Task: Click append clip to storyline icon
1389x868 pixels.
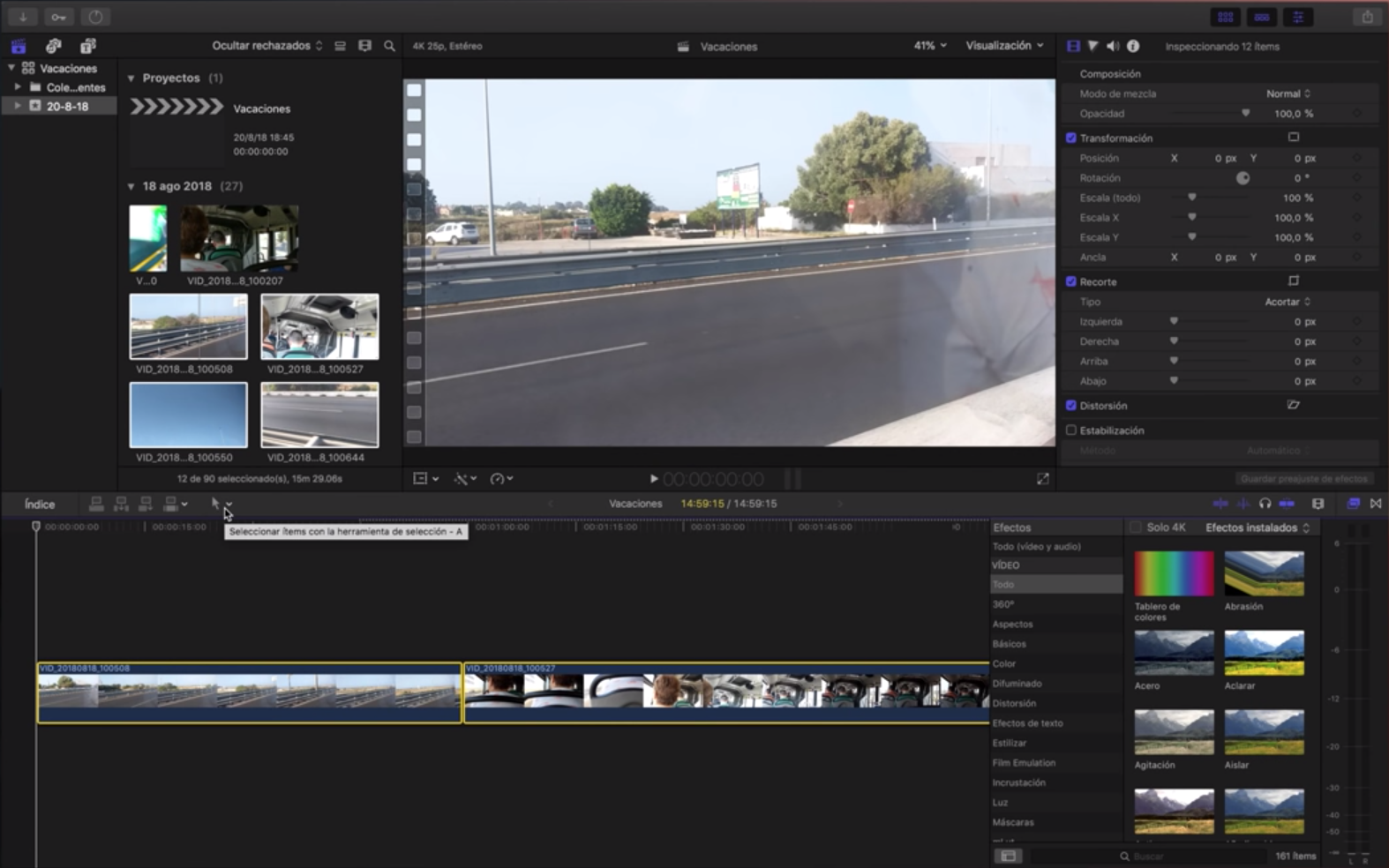Action: [146, 504]
